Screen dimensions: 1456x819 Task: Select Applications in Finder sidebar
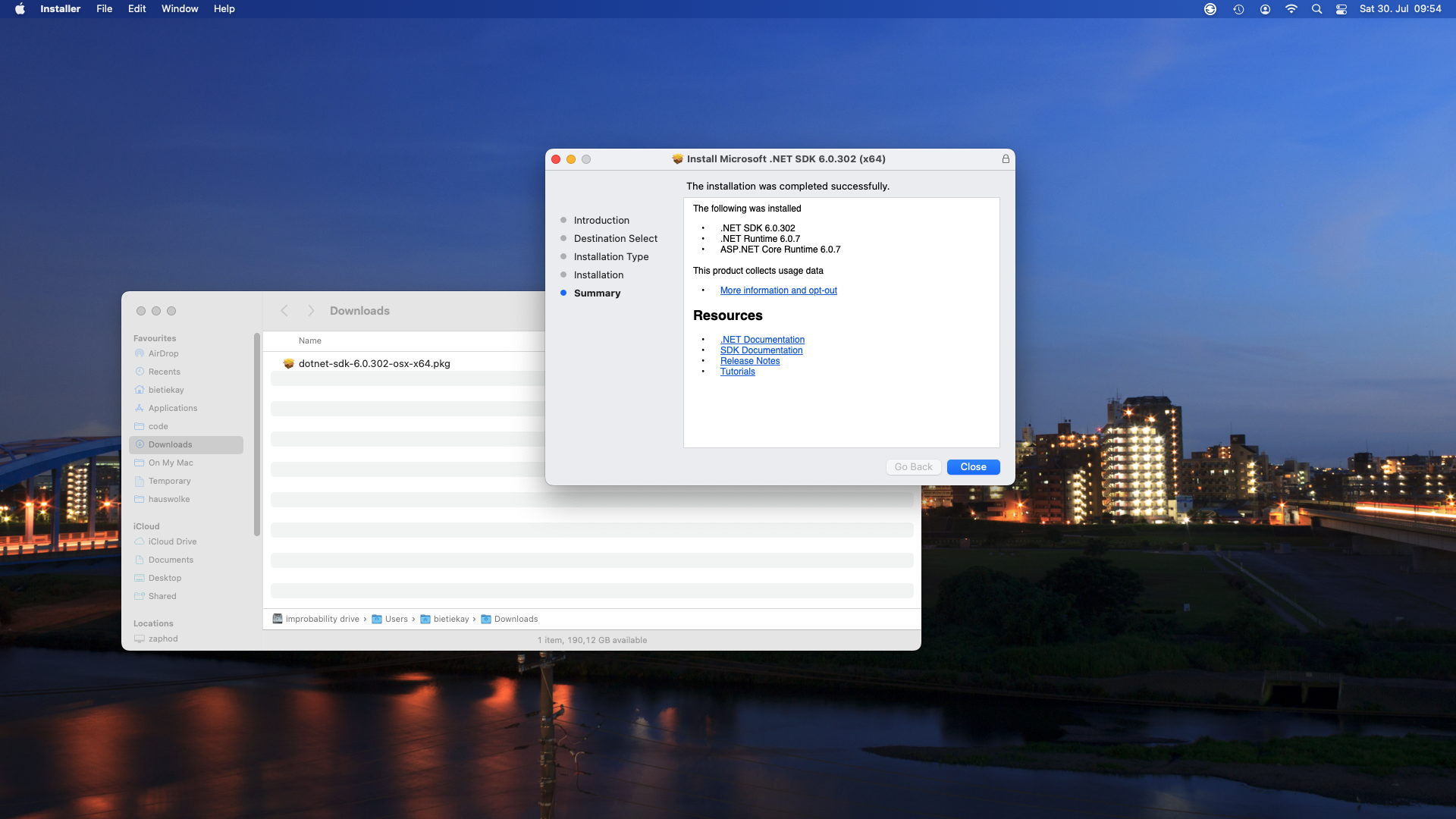click(172, 408)
